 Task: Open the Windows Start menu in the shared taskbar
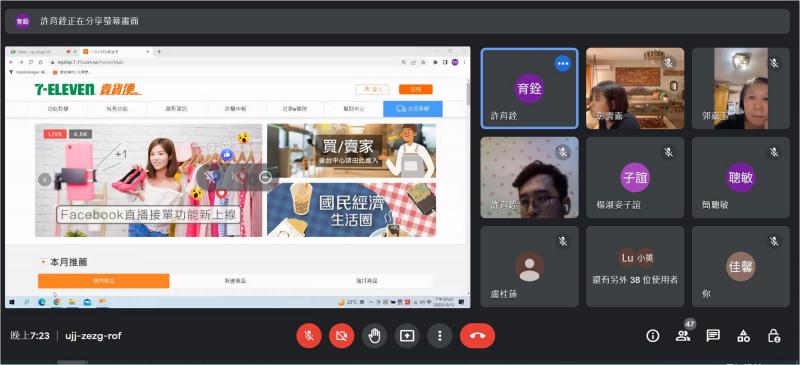[x=12, y=302]
